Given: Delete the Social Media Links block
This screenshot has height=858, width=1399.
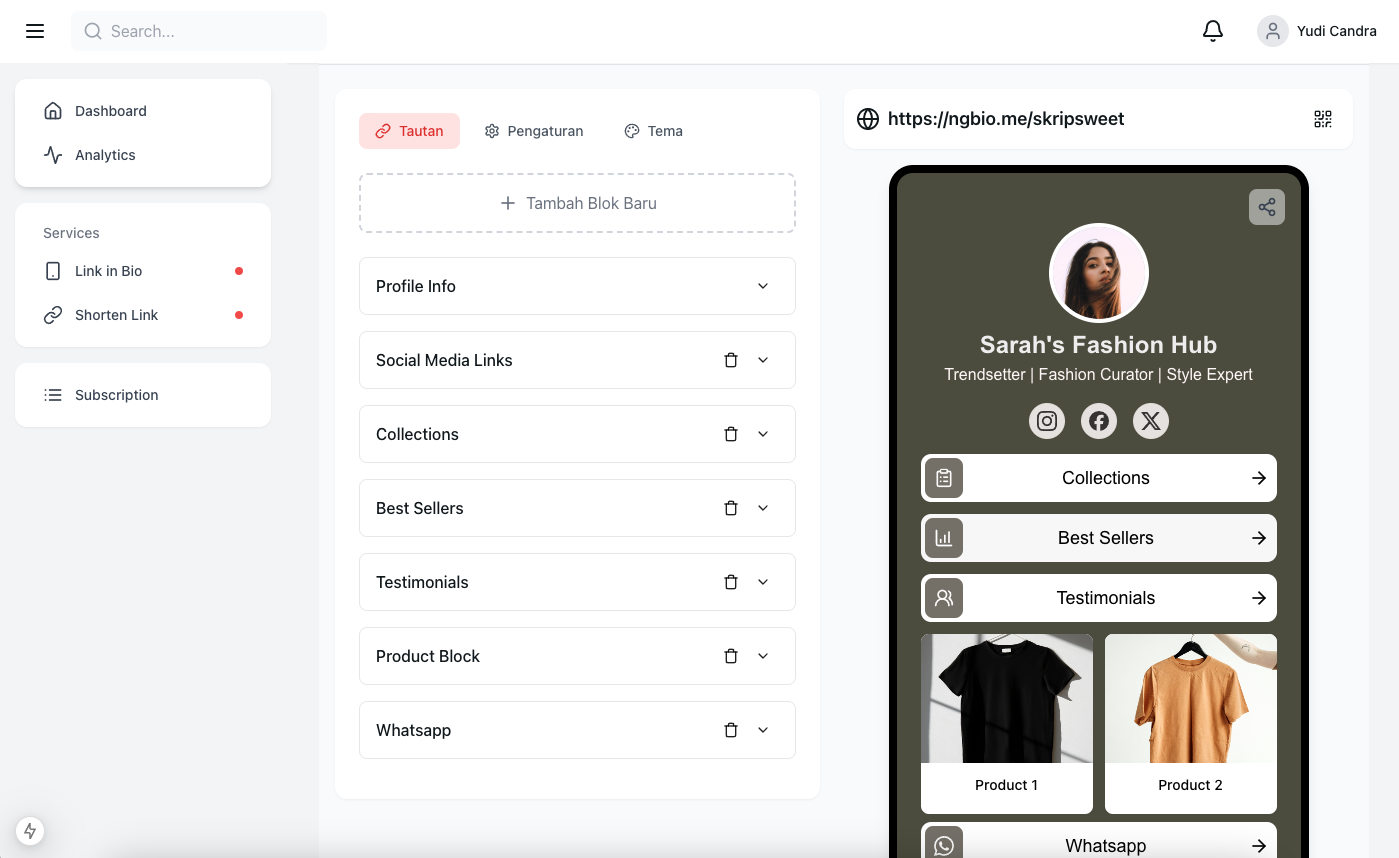Looking at the screenshot, I should pos(731,360).
